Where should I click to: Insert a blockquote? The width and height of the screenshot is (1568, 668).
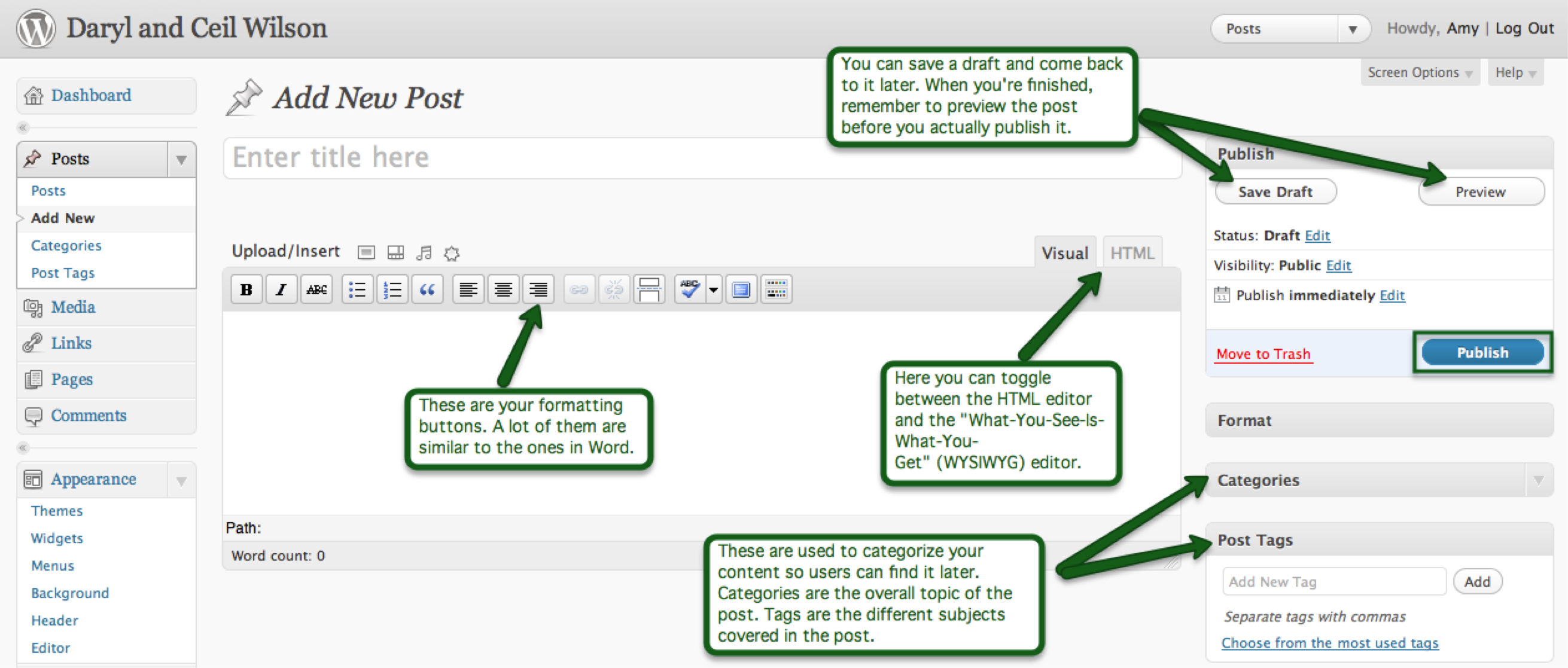(x=427, y=289)
